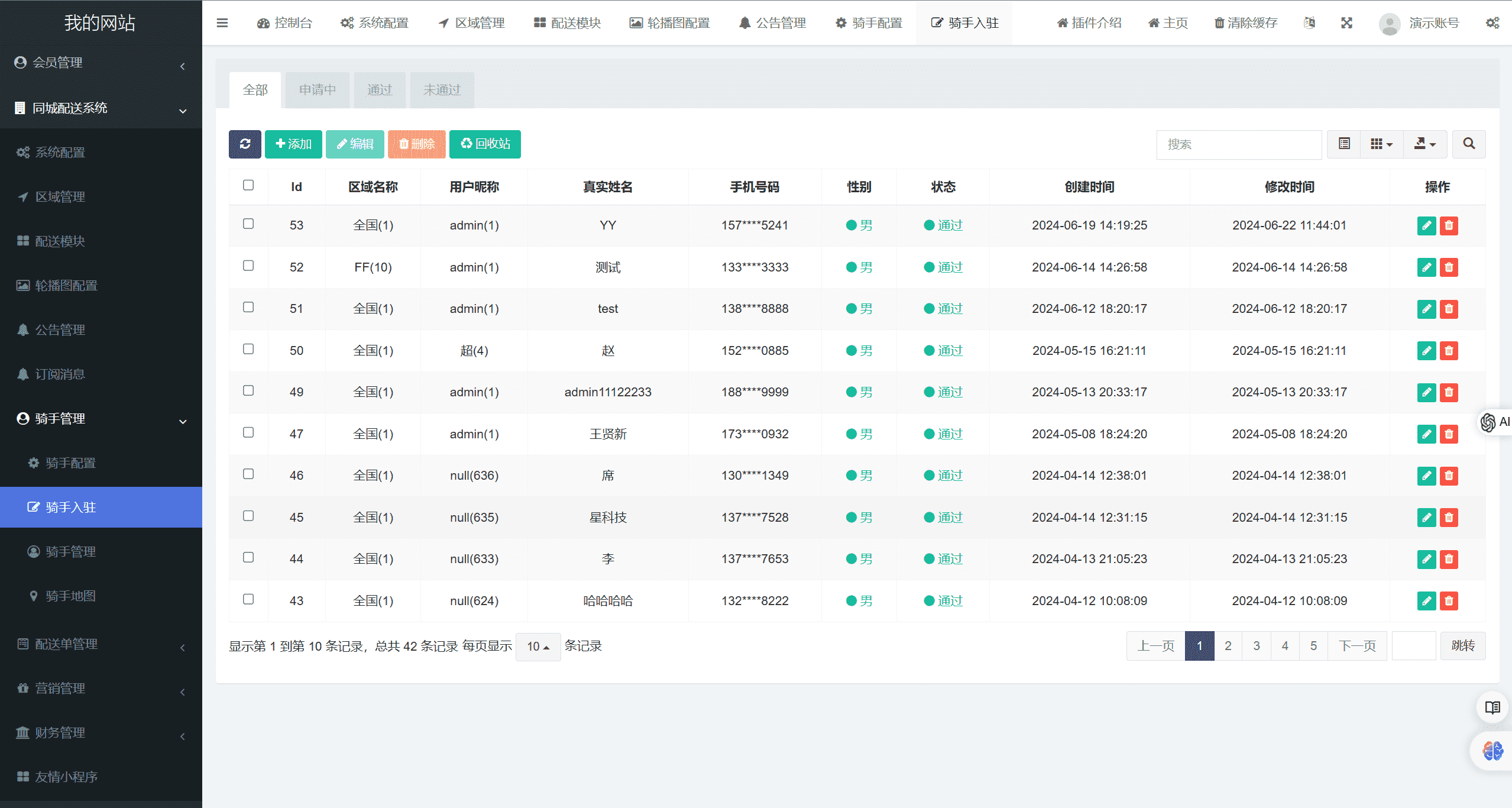Expand 财务管理 in the sidebar
Image resolution: width=1512 pixels, height=808 pixels.
point(101,733)
